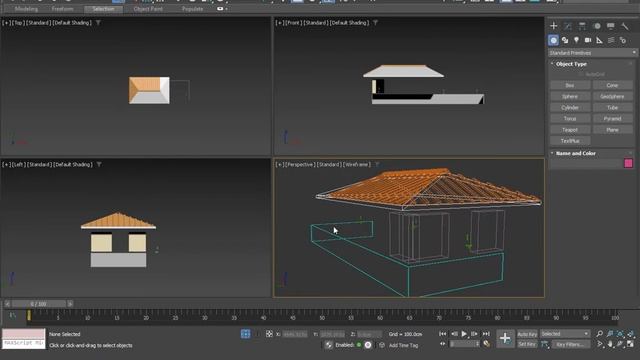
Task: Open the Utilities tab (wrench icon)
Action: click(625, 26)
